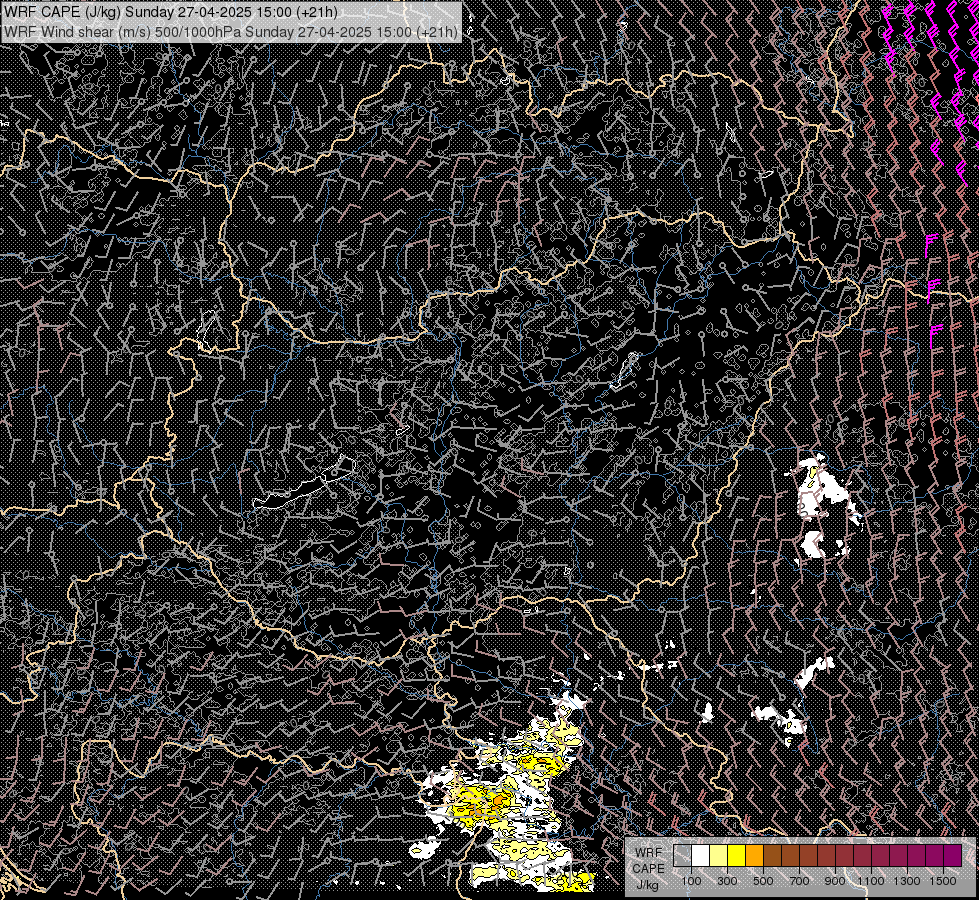Pick the bright yellow legend swatch

(x=737, y=856)
